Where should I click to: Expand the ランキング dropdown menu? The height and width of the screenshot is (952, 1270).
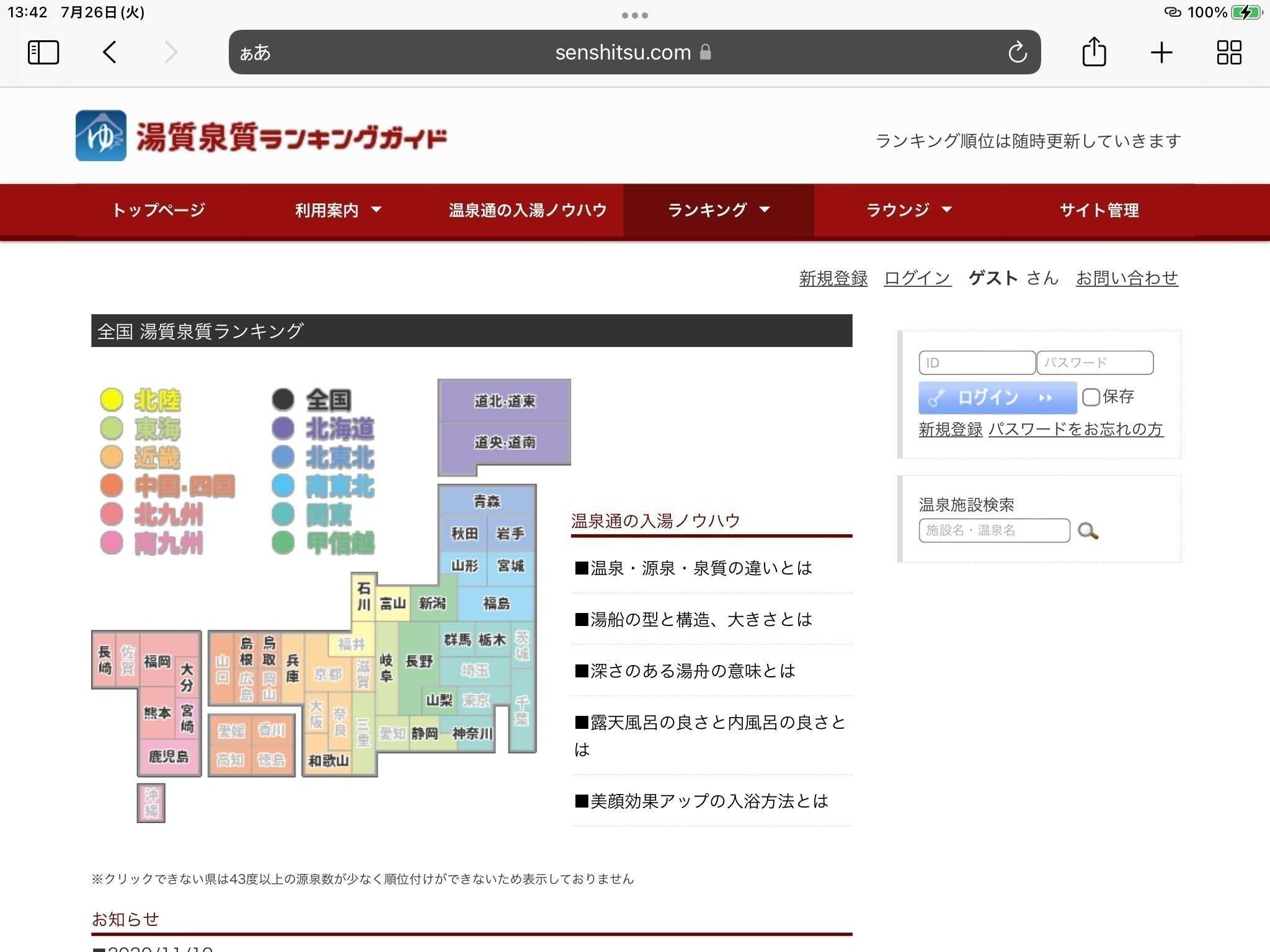[718, 210]
